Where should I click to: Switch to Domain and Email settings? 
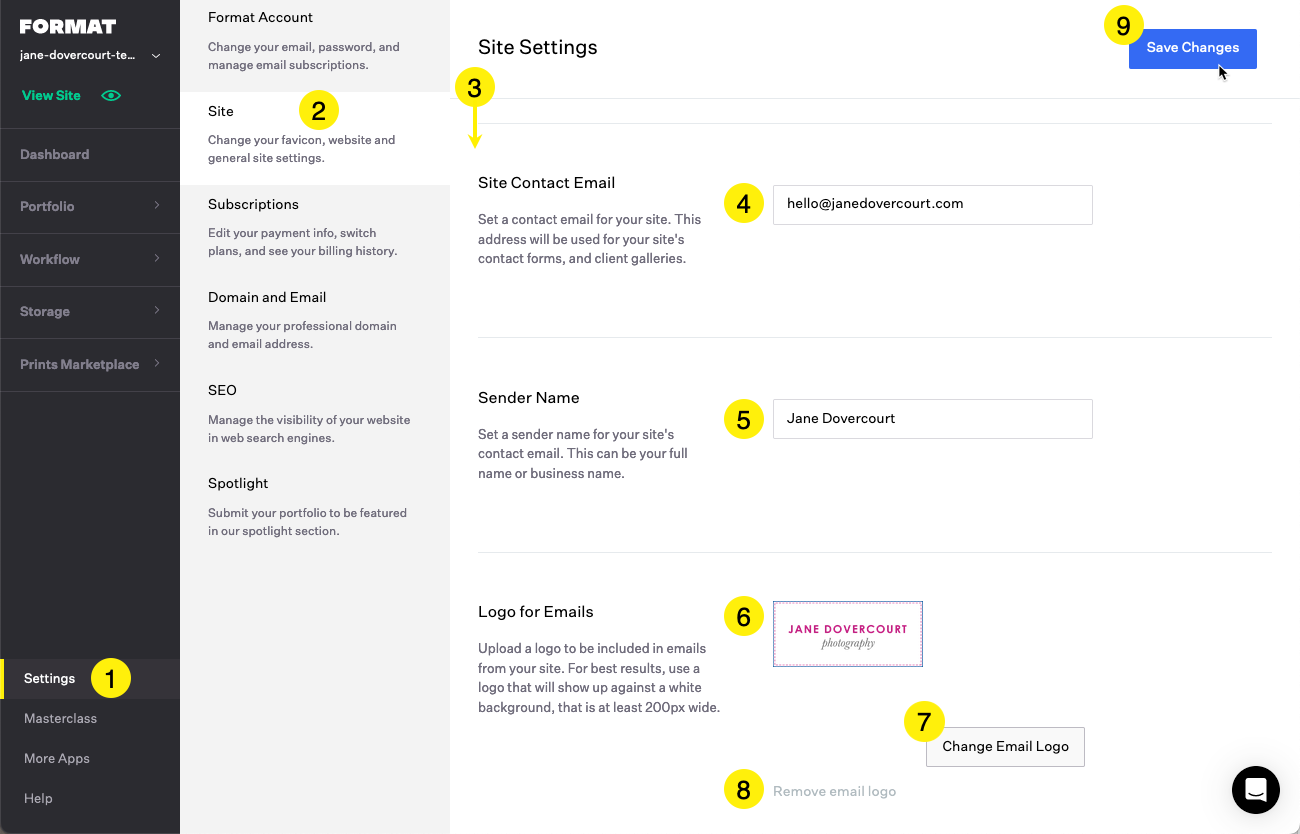(x=267, y=297)
